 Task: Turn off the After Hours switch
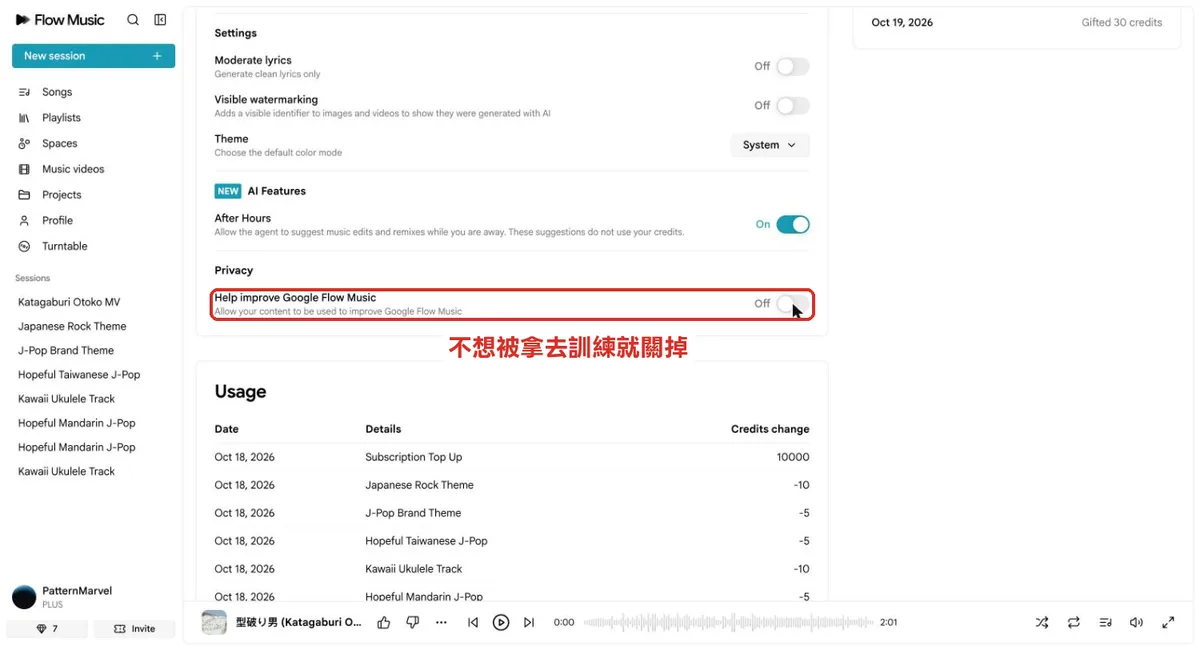(x=793, y=225)
